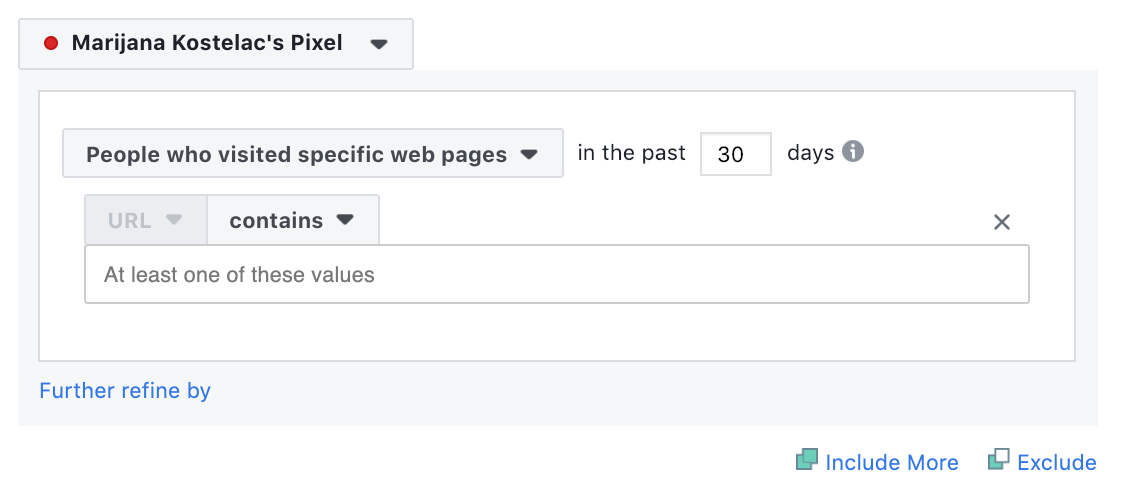Click the Include More overlapping squares icon

[x=807, y=460]
